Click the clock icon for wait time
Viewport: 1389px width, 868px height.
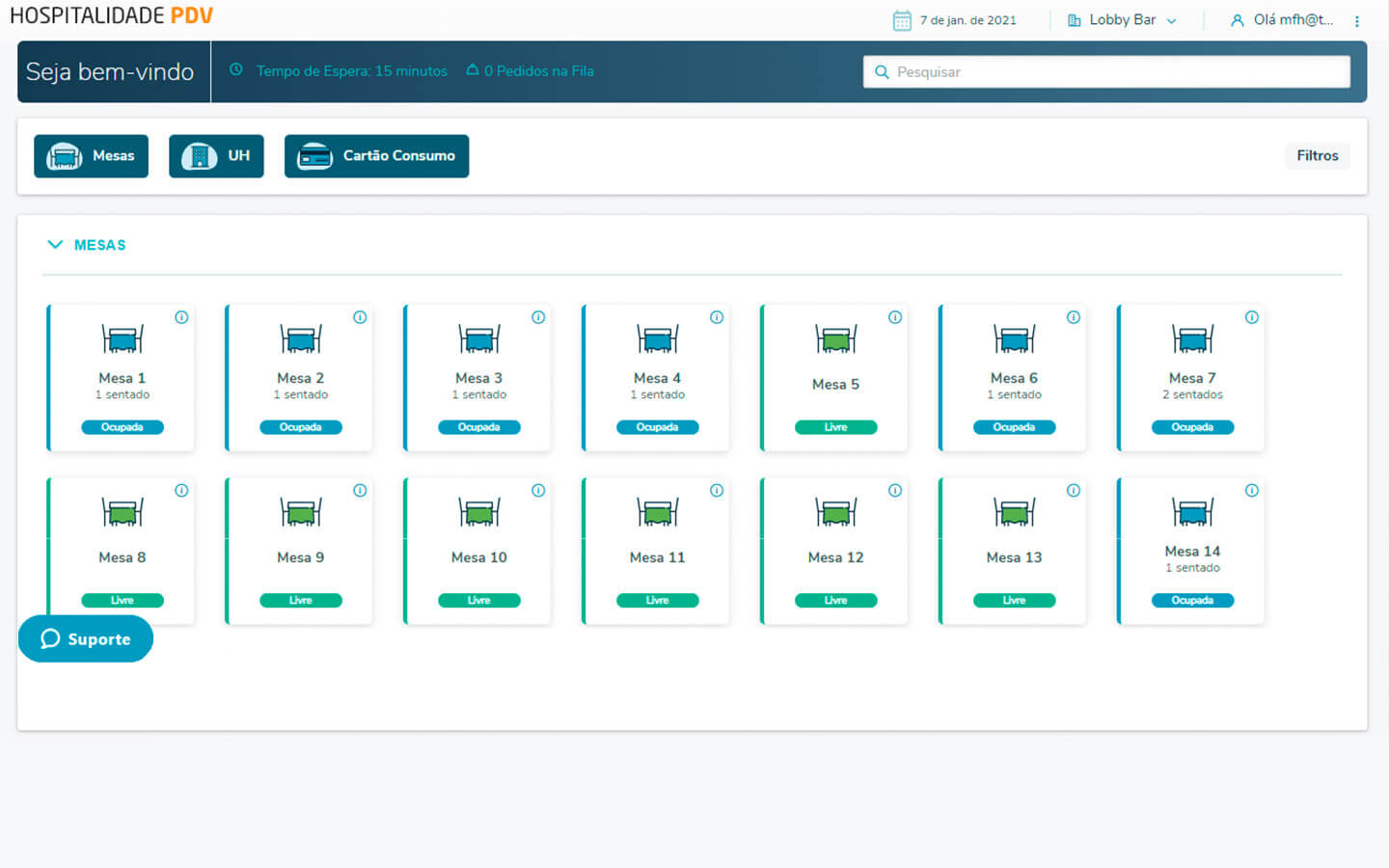point(236,70)
